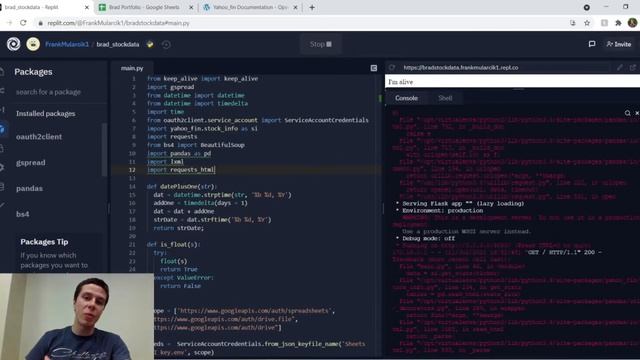The image size is (640, 360).
Task: Click the packages list scrollbar
Action: tap(104, 149)
